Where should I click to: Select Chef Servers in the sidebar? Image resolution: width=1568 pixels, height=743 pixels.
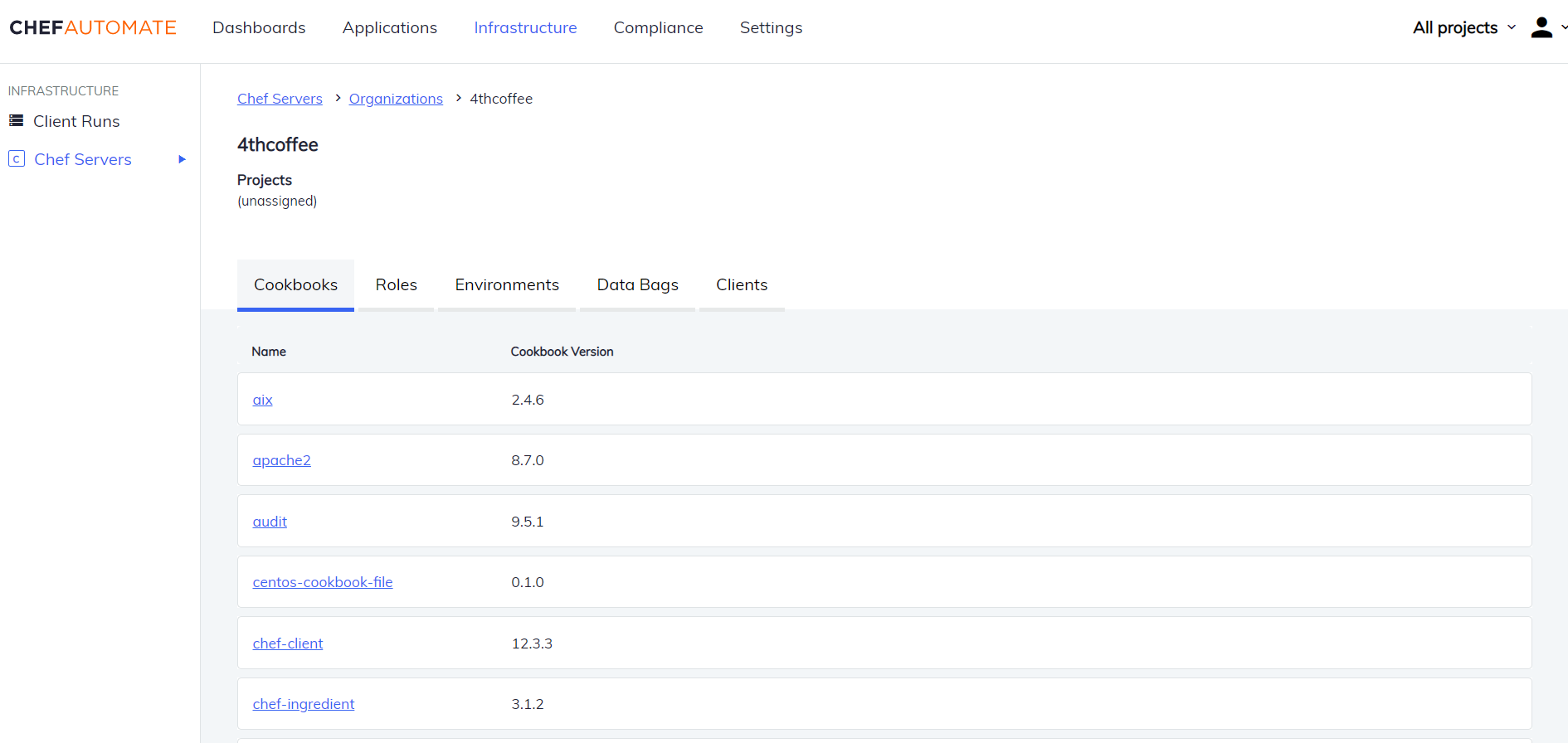83,159
